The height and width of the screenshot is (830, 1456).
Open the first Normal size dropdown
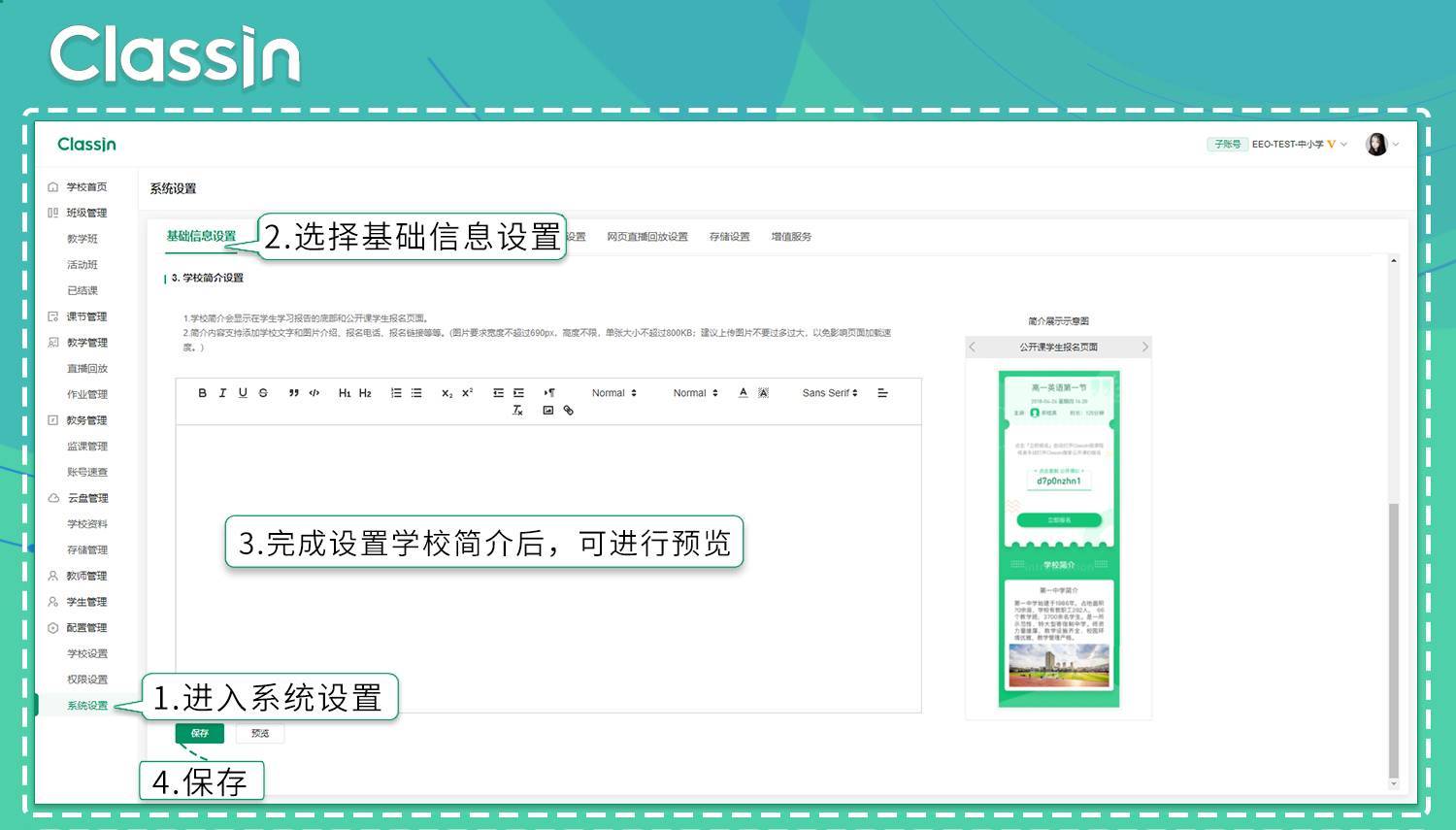point(614,393)
